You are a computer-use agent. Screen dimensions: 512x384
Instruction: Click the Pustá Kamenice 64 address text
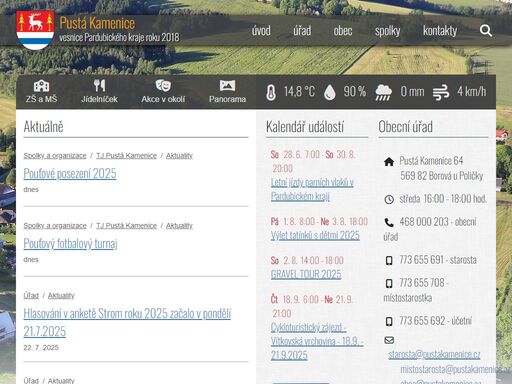coord(431,161)
